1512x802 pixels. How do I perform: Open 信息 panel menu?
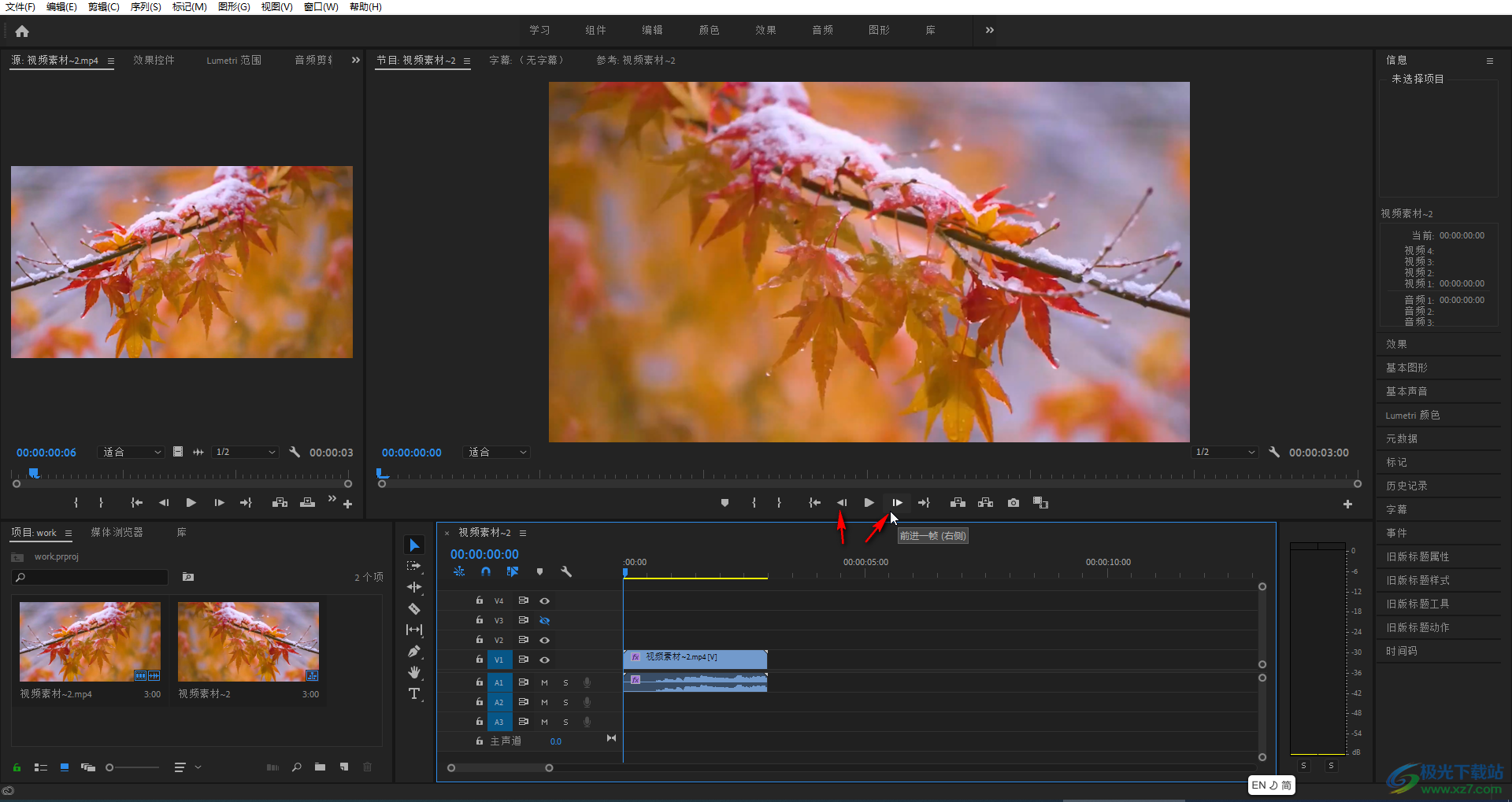coord(1489,61)
